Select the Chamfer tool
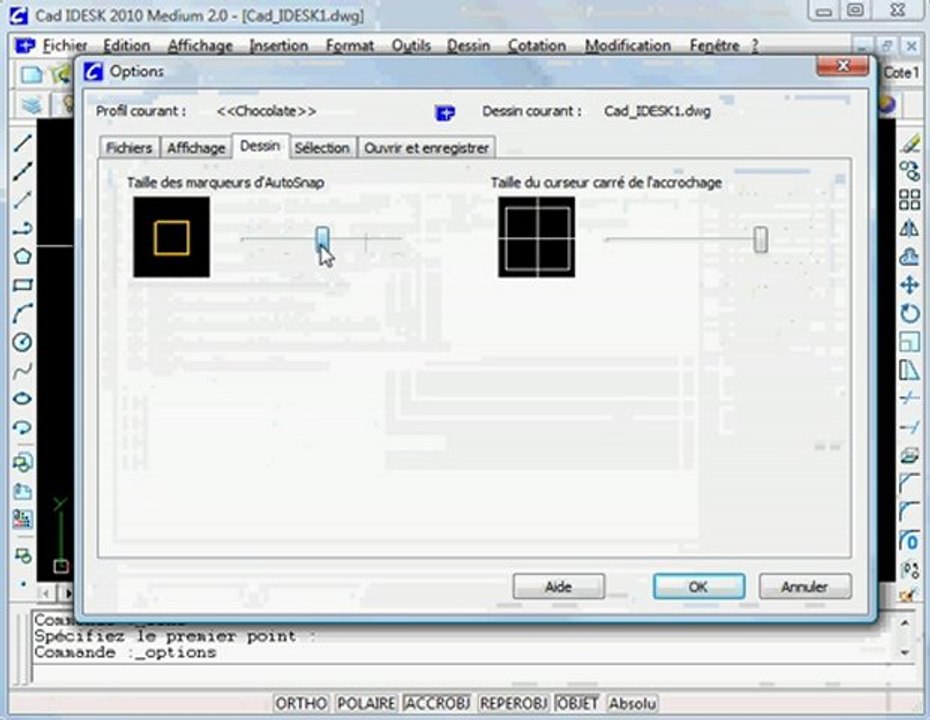The image size is (930, 720). 909,483
